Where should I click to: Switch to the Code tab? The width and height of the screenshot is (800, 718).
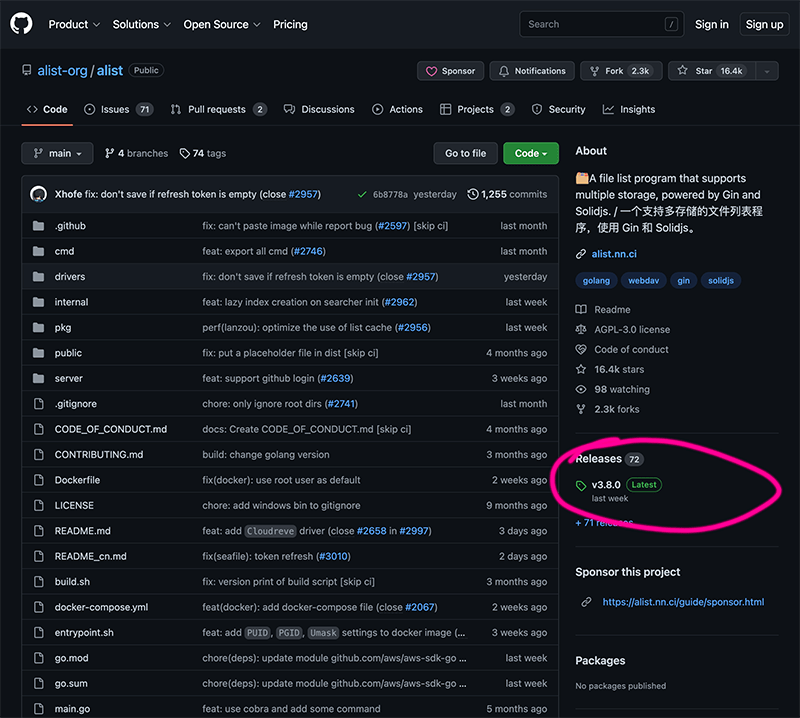(x=47, y=109)
